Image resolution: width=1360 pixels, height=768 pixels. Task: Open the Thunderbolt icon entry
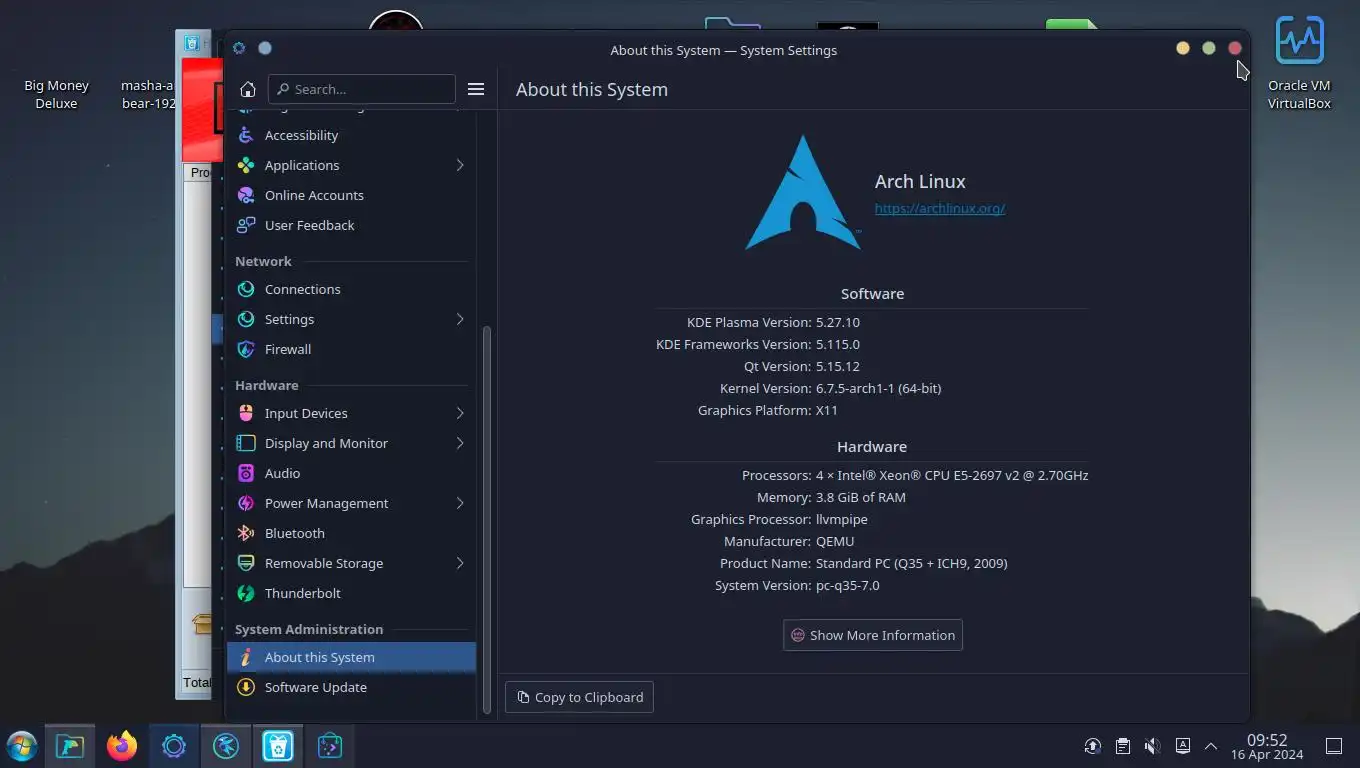(246, 593)
